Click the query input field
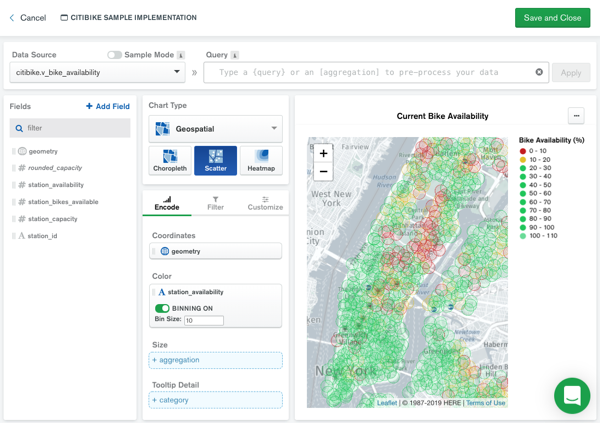Viewport: 601px width, 423px height. click(376, 72)
